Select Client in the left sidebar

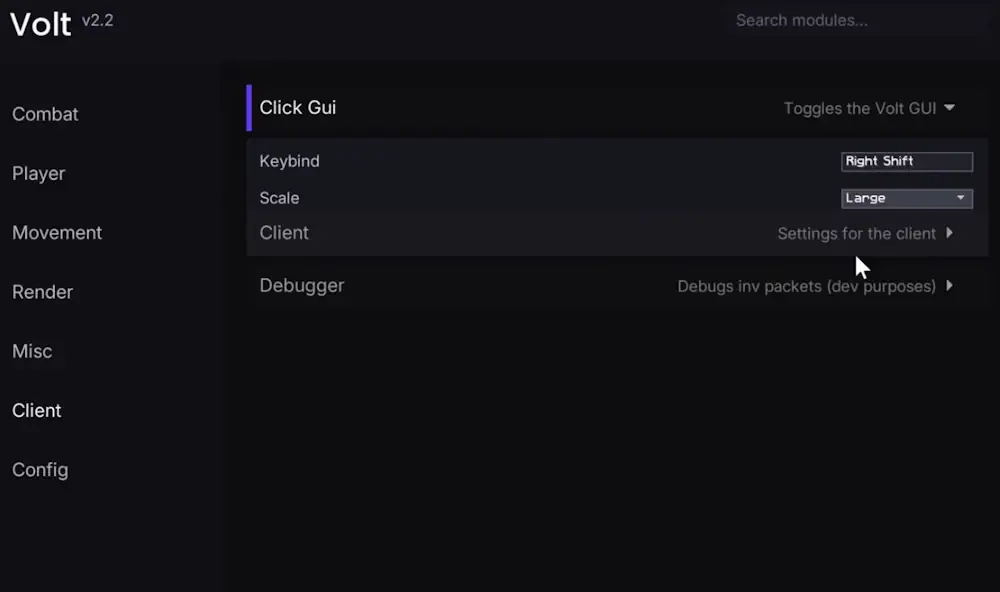pos(37,410)
